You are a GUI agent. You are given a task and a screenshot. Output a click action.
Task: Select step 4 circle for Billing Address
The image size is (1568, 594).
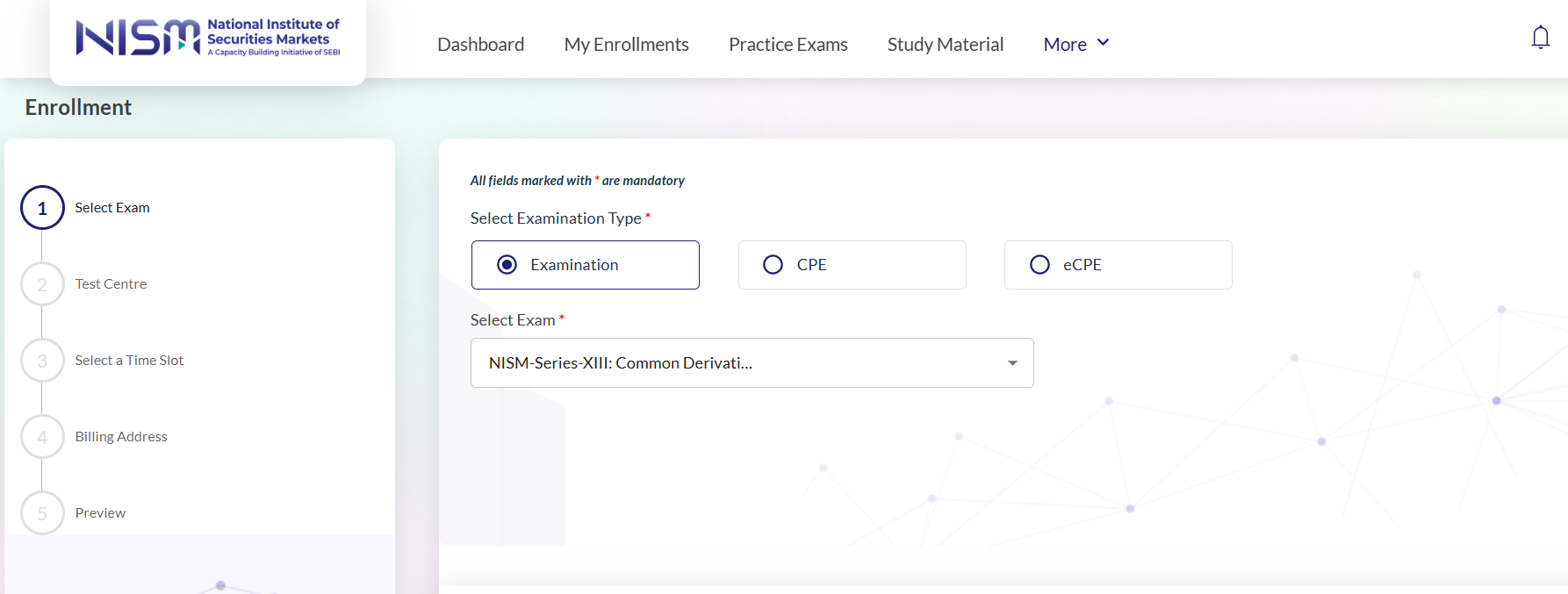[x=42, y=437]
